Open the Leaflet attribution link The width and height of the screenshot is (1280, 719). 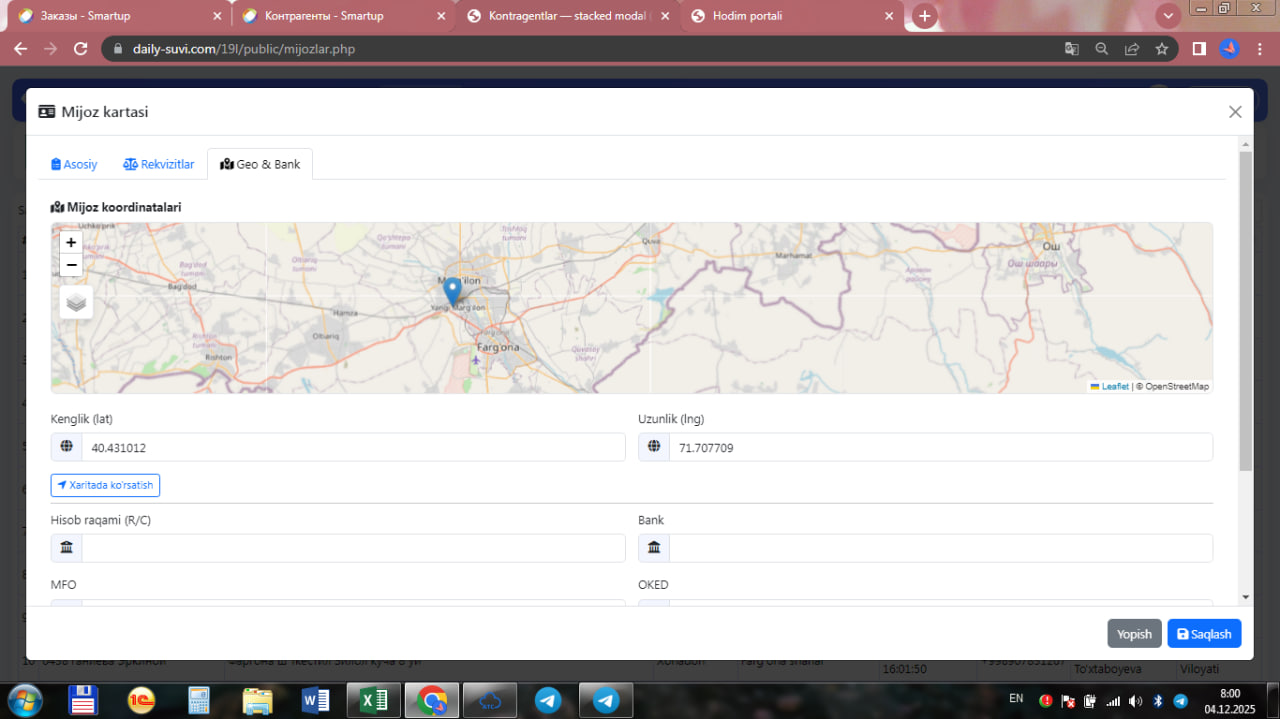point(1114,386)
